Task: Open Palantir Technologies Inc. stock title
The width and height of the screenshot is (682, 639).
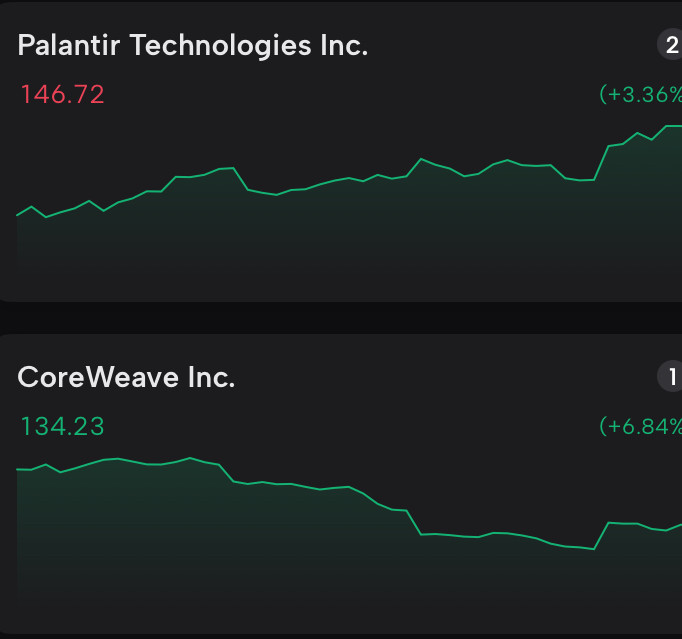Action: pyautogui.click(x=193, y=45)
